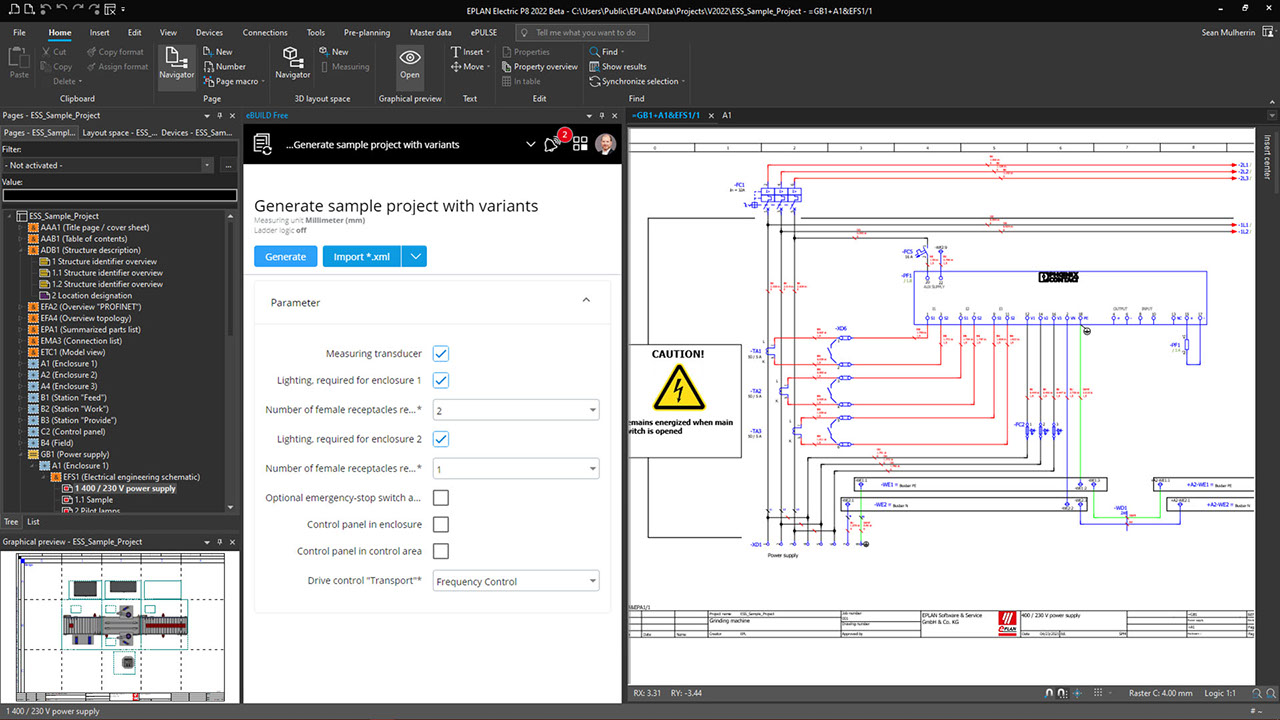Click the user profile avatar in eBUILD
Image resolution: width=1280 pixels, height=720 pixels.
(x=605, y=144)
